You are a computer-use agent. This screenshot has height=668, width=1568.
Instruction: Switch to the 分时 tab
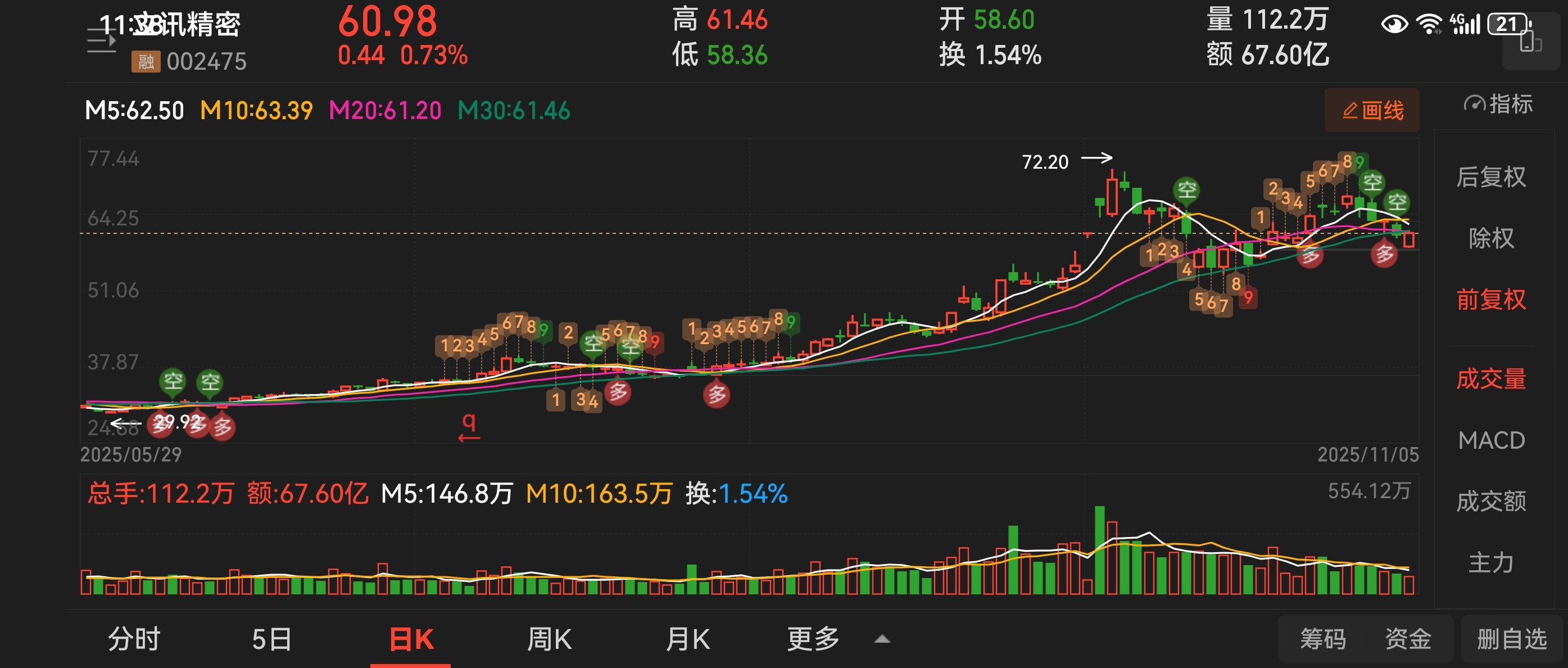(x=134, y=639)
